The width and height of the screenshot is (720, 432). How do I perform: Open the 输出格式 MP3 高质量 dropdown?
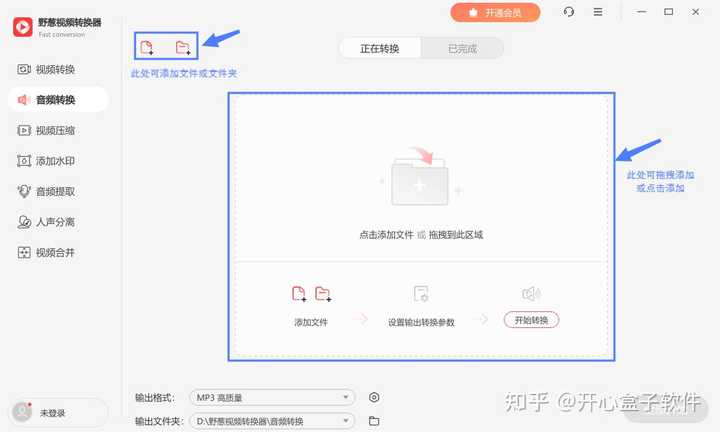click(272, 398)
